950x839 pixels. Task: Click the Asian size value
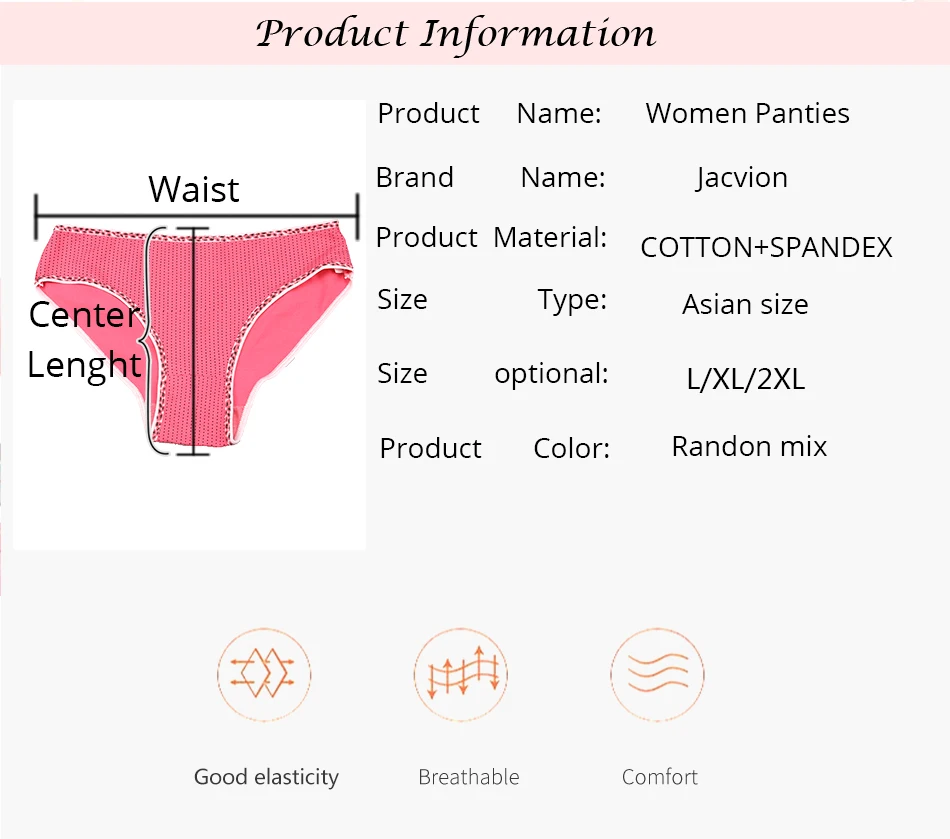coord(745,304)
